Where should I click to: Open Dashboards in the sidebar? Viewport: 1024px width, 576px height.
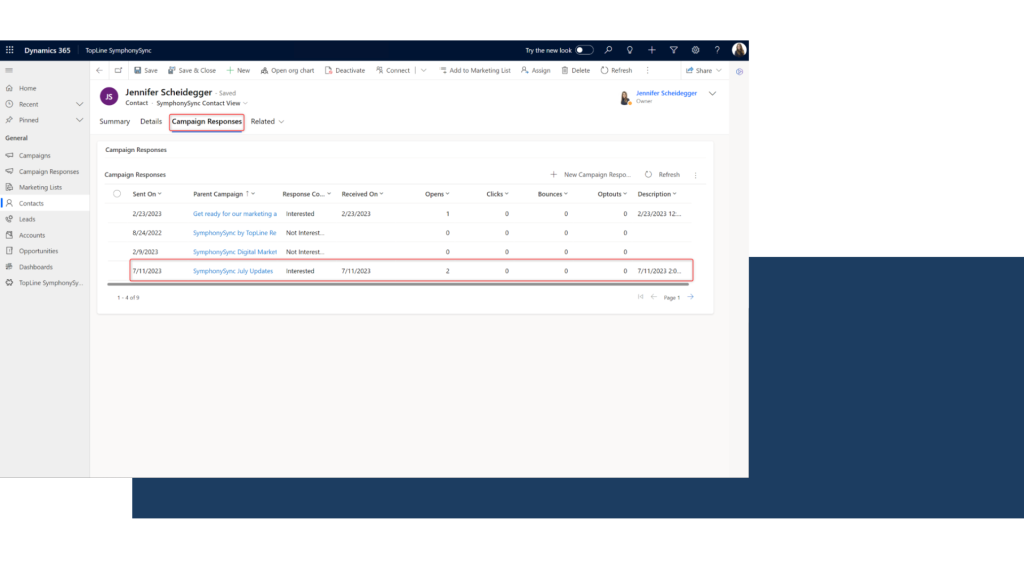pyautogui.click(x=35, y=266)
